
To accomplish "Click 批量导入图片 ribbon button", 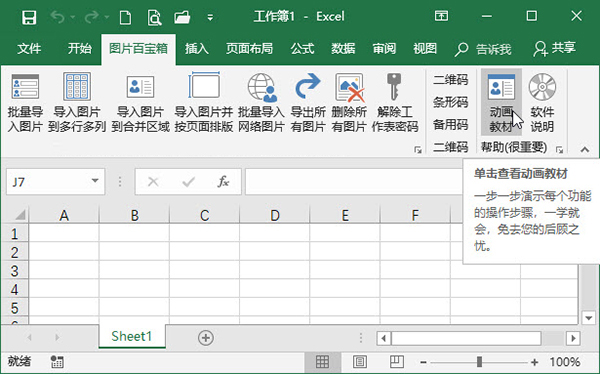I will pos(25,103).
